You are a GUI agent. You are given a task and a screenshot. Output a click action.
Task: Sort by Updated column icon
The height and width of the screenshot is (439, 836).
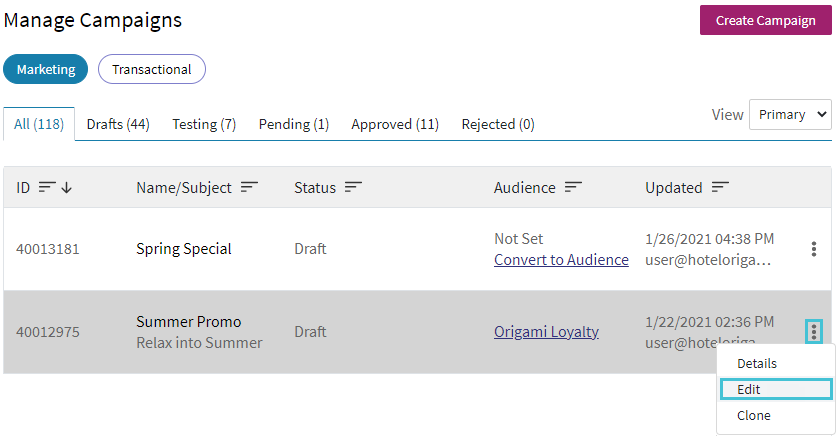(x=720, y=187)
